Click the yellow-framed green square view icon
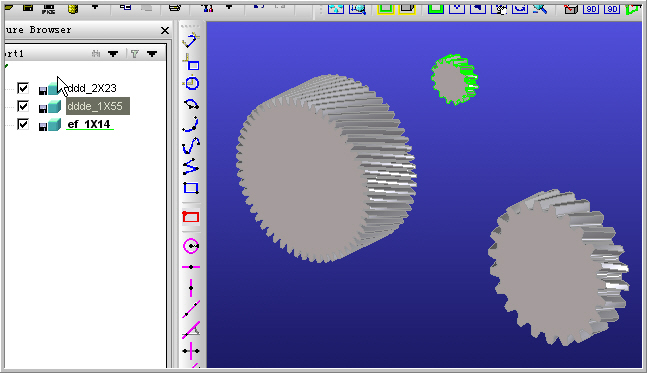647x373 pixels. coord(386,9)
